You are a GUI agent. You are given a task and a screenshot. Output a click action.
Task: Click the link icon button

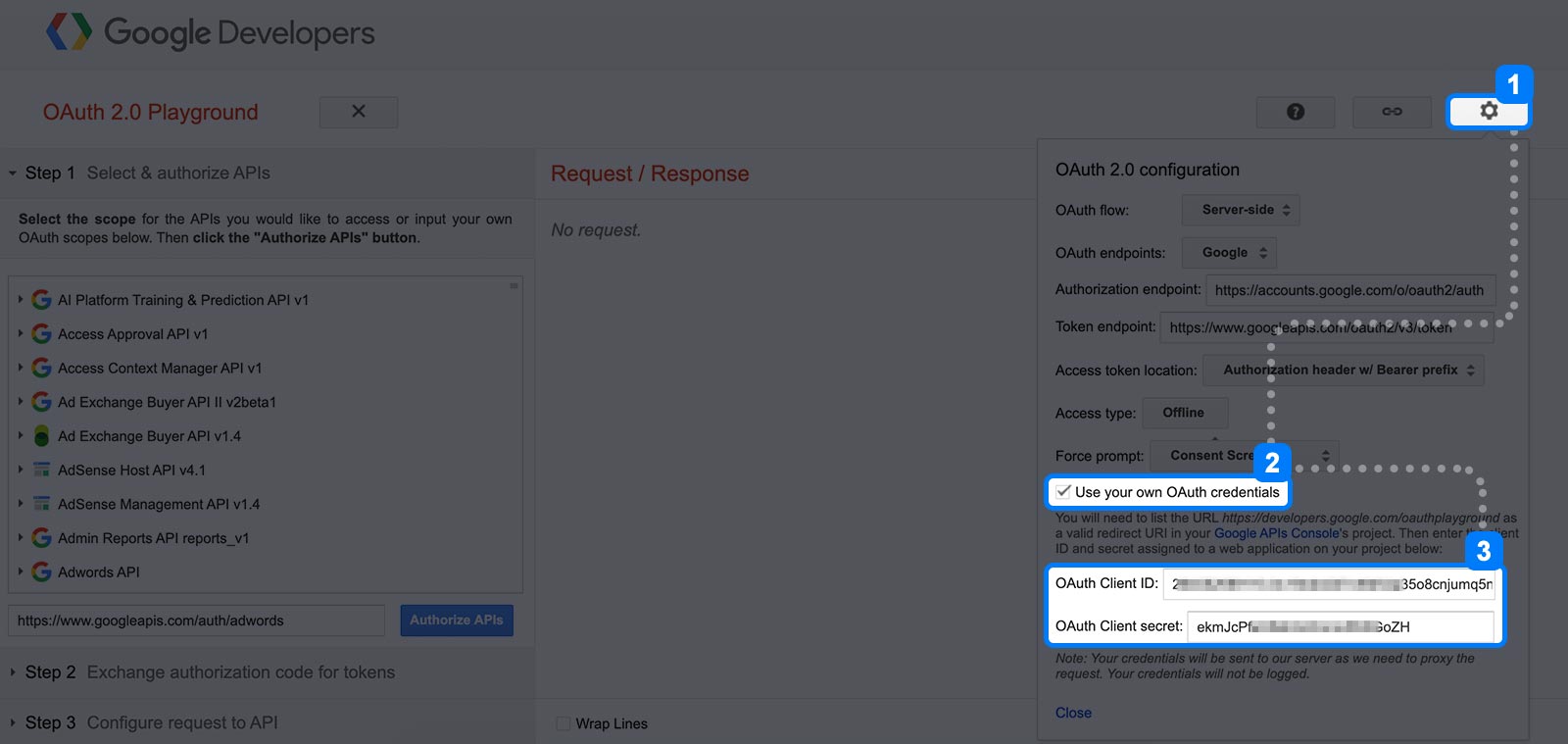[x=1392, y=112]
